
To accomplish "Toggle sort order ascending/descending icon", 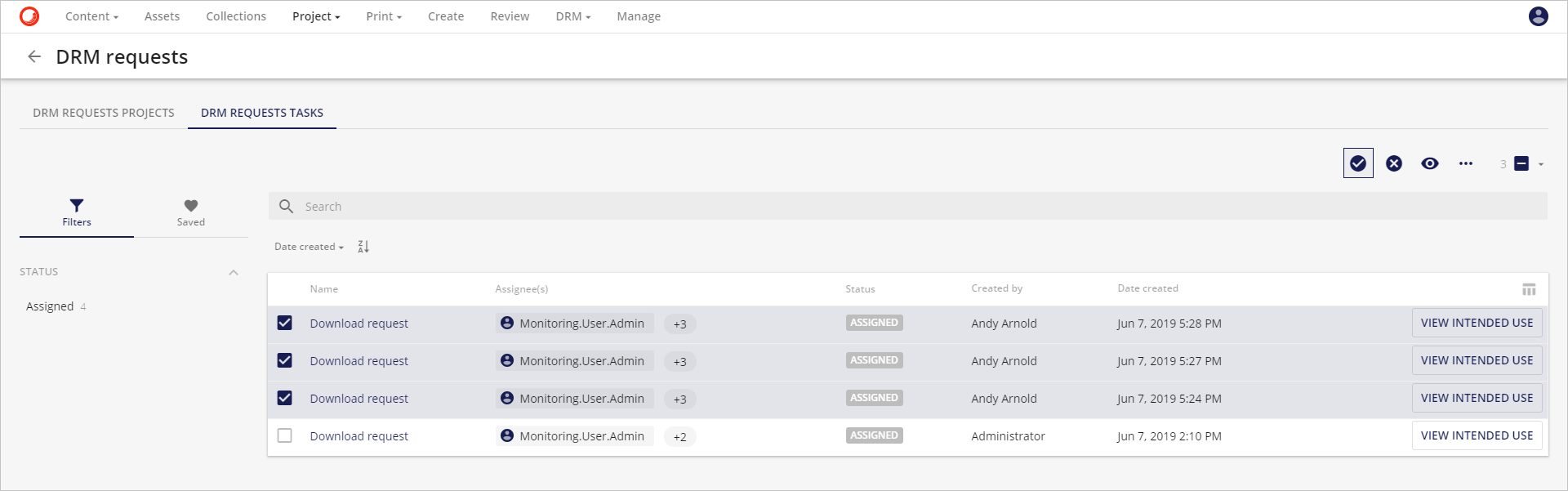I will 363,247.
